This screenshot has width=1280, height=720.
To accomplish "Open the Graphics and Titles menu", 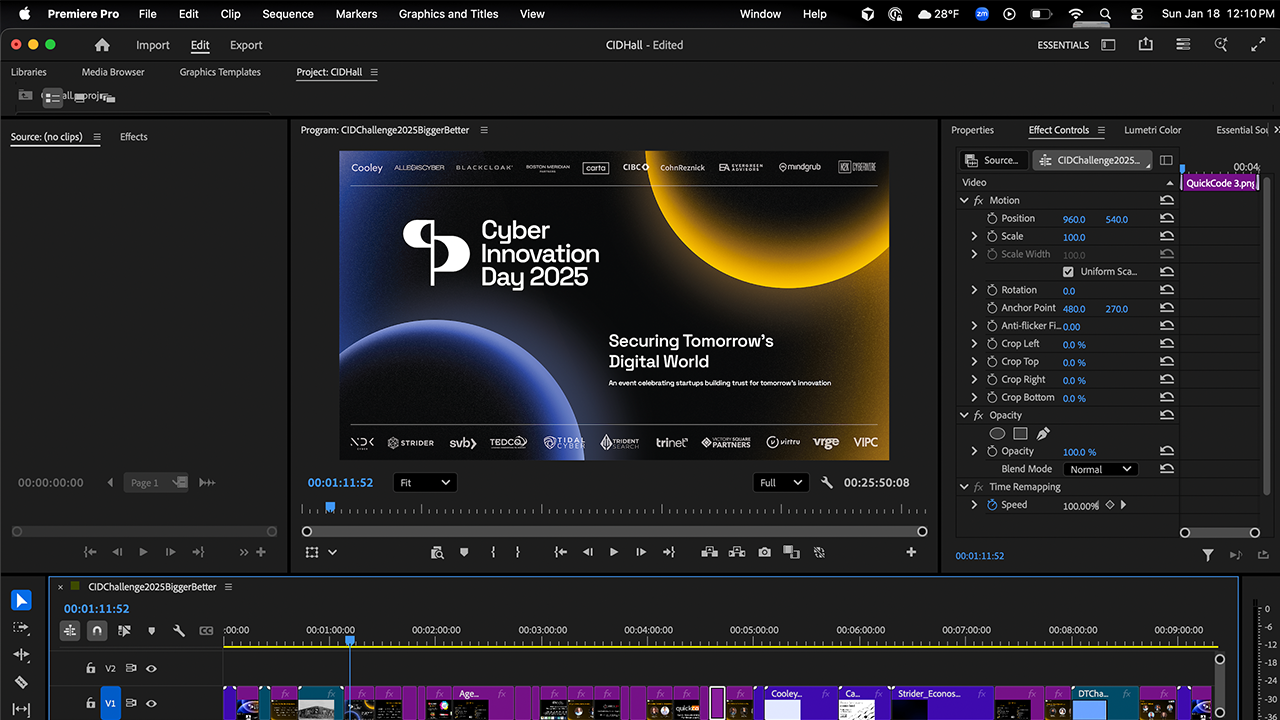I will 448,14.
